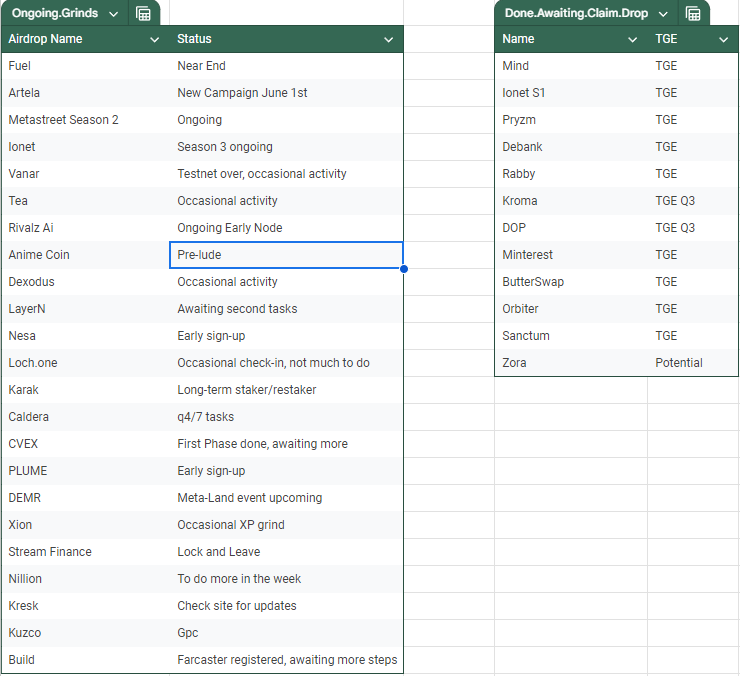The image size is (740, 676).
Task: Click Farcaster registered, awaiting more steps
Action: click(x=286, y=660)
